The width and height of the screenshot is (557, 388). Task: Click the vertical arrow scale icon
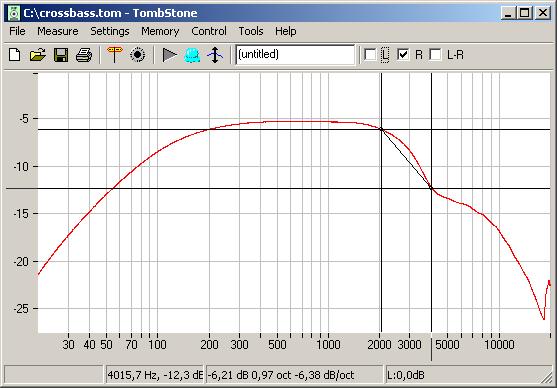click(x=215, y=55)
